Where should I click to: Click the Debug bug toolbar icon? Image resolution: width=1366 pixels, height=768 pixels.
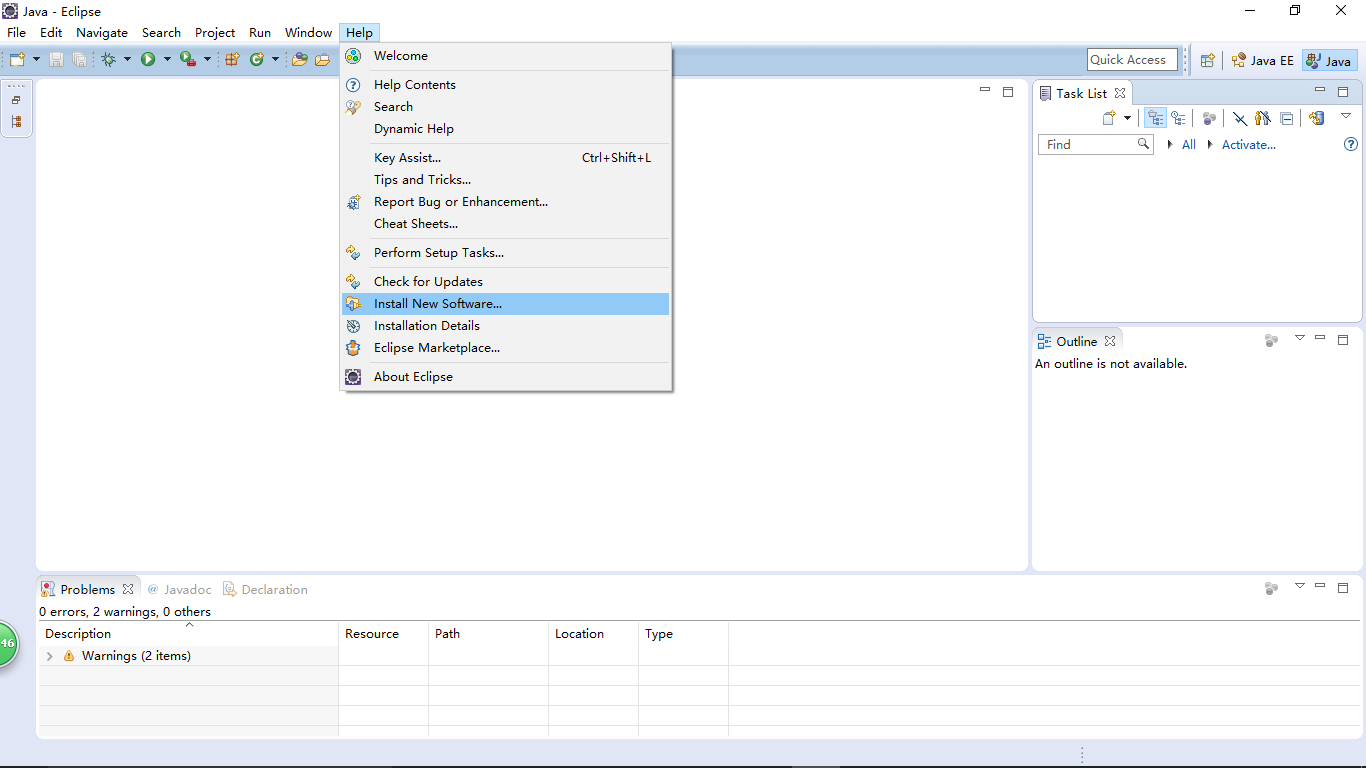click(x=108, y=60)
